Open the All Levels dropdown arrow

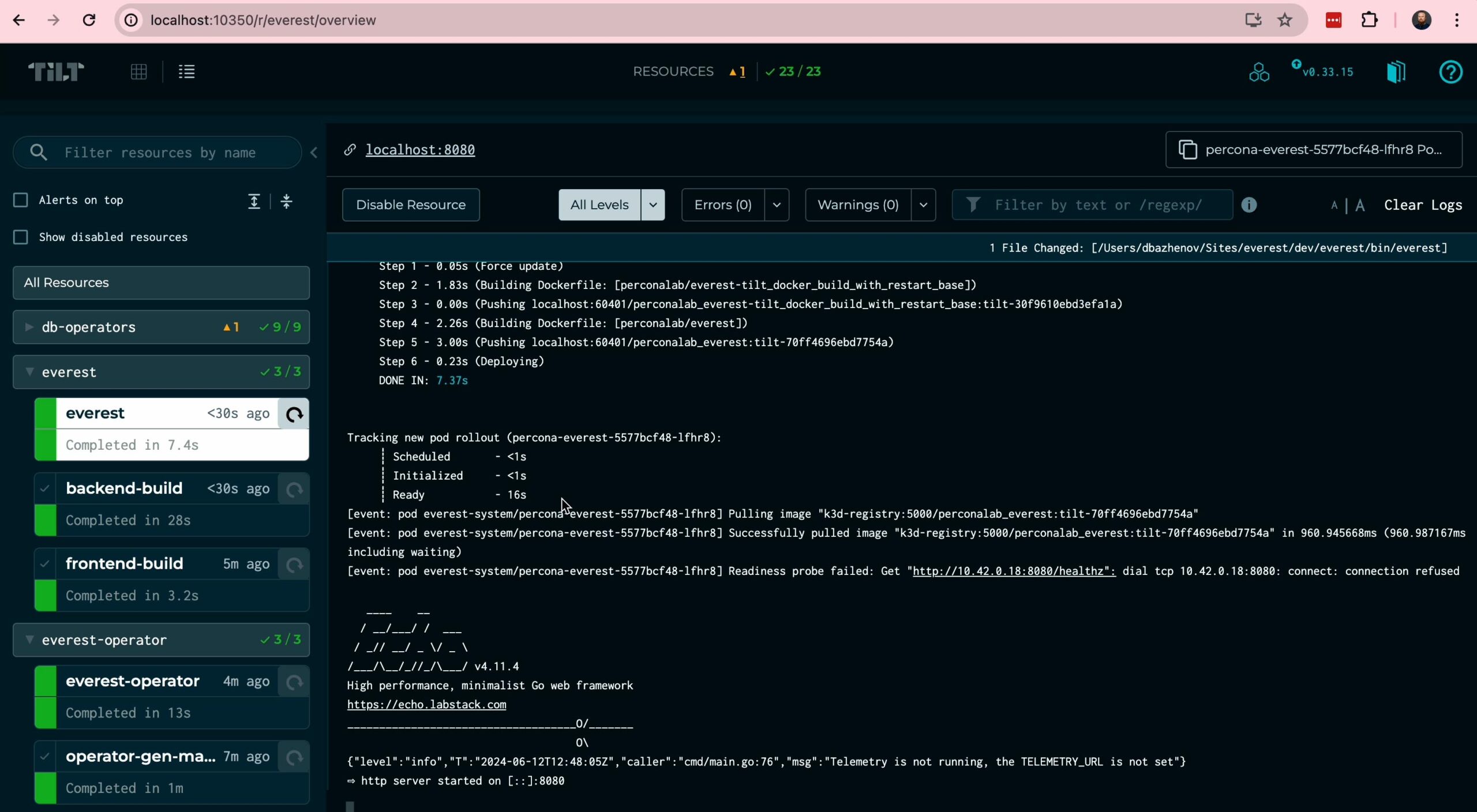[x=653, y=205]
